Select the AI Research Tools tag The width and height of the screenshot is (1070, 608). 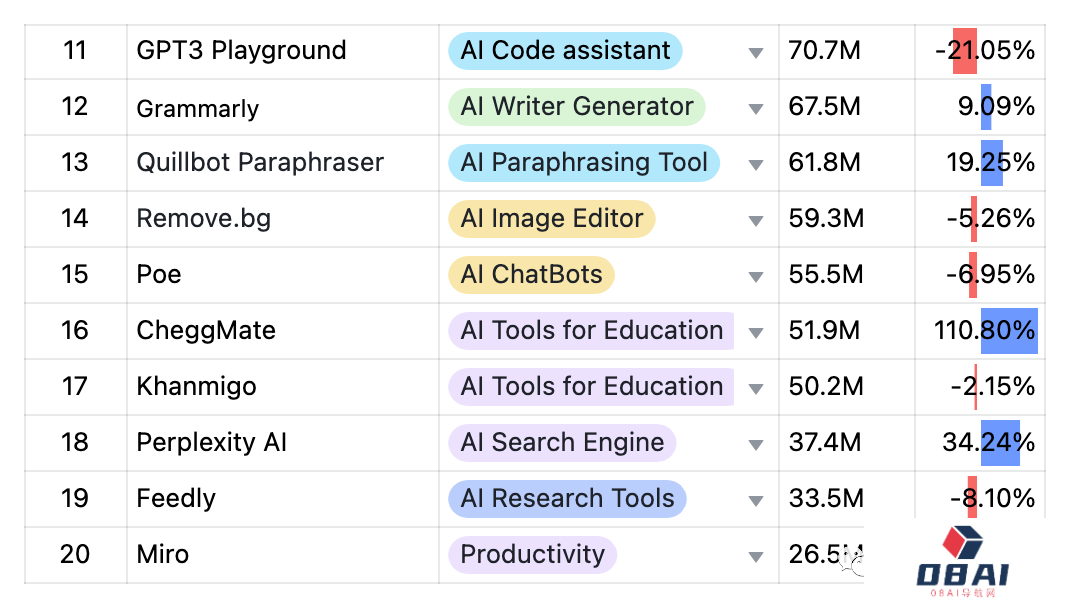click(x=566, y=499)
